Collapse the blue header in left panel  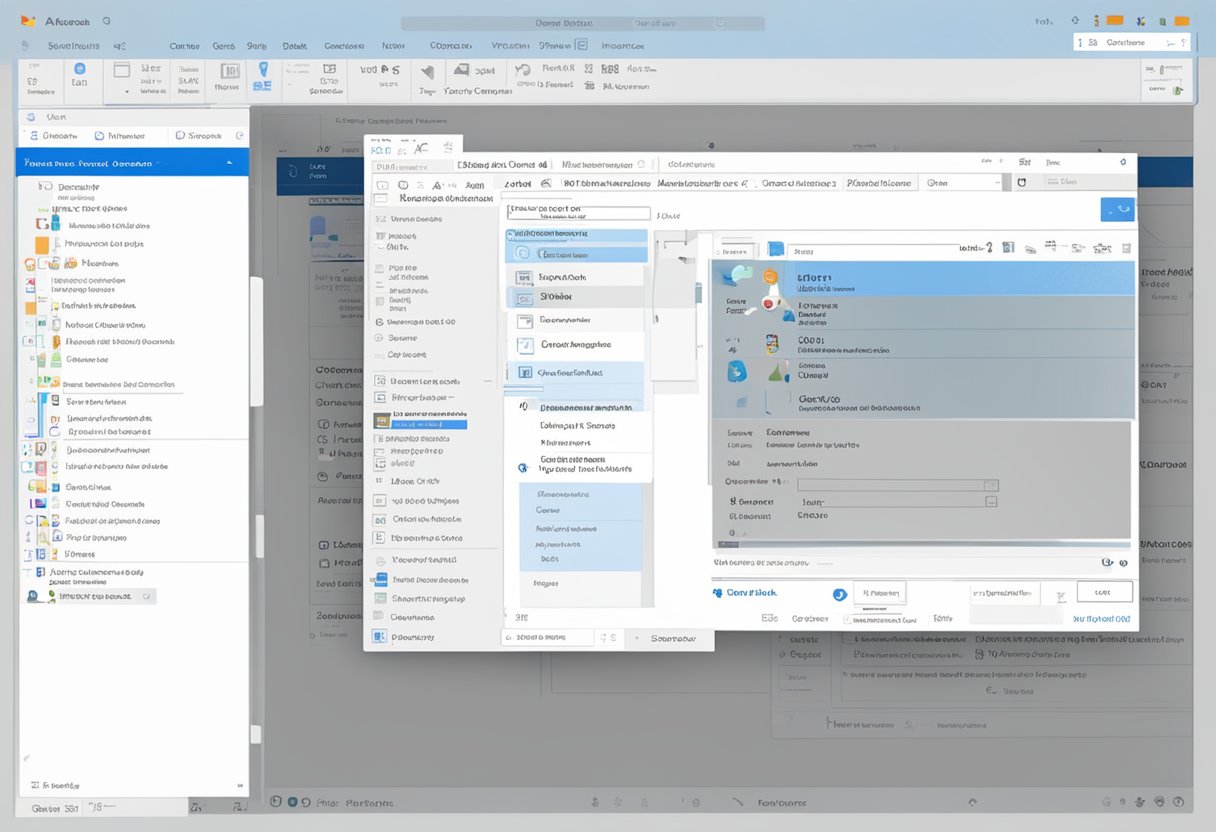coord(132,162)
